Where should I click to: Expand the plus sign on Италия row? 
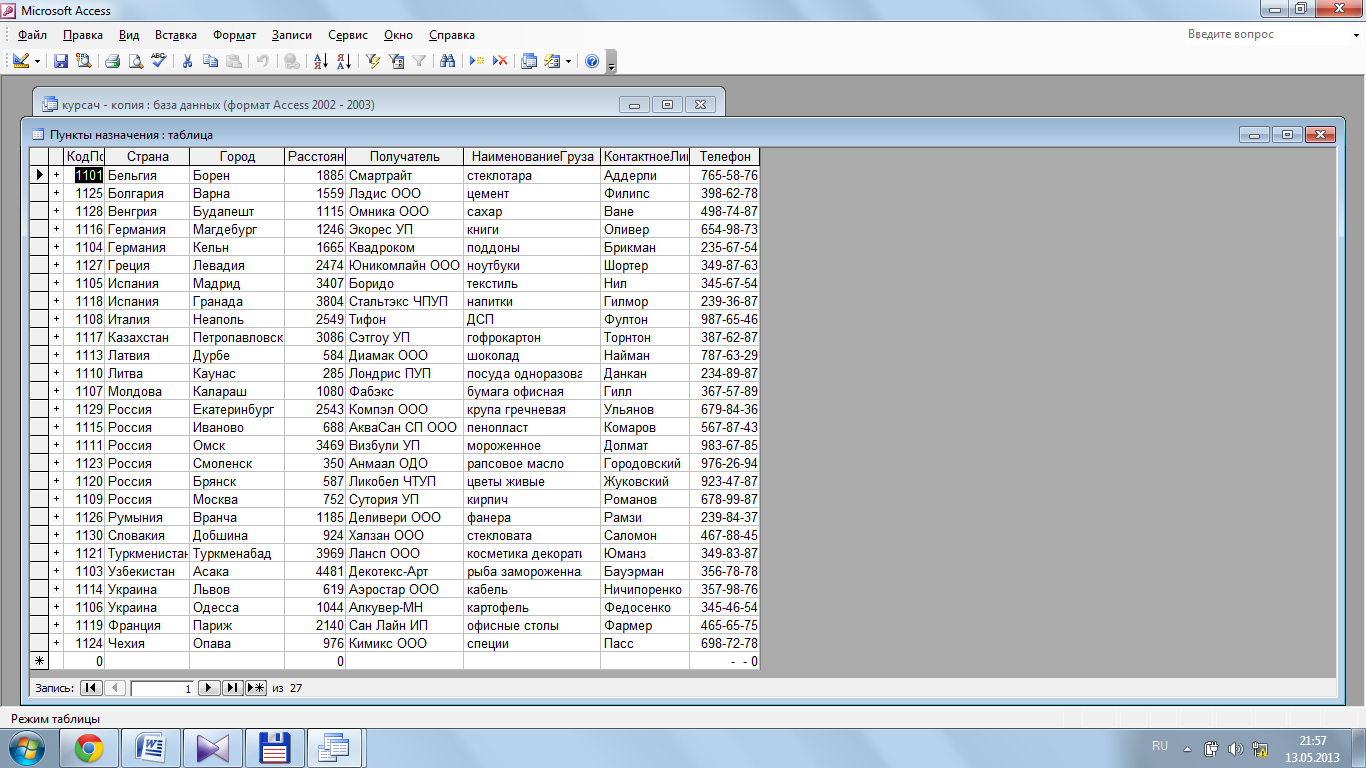(x=56, y=319)
